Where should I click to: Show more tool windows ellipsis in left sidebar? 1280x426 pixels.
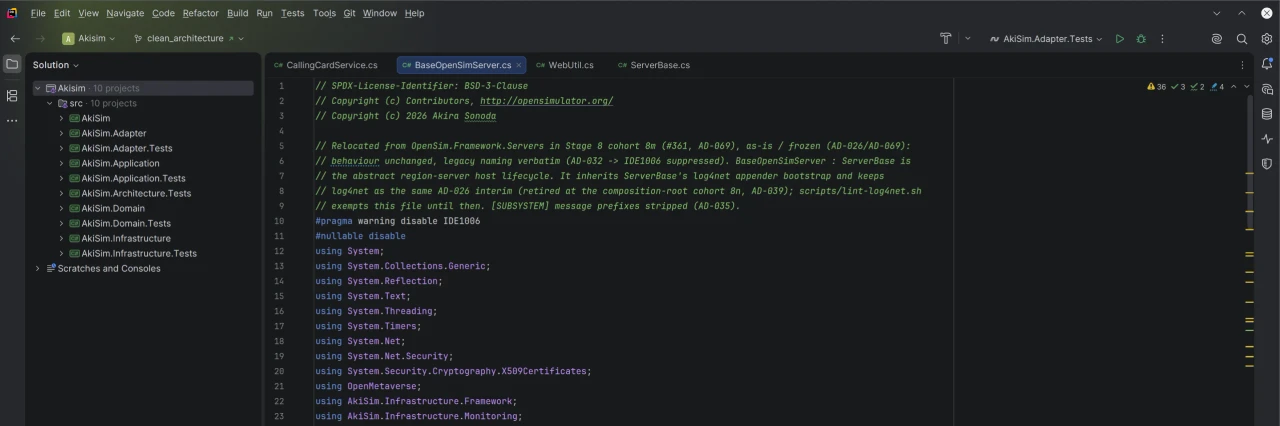point(12,121)
